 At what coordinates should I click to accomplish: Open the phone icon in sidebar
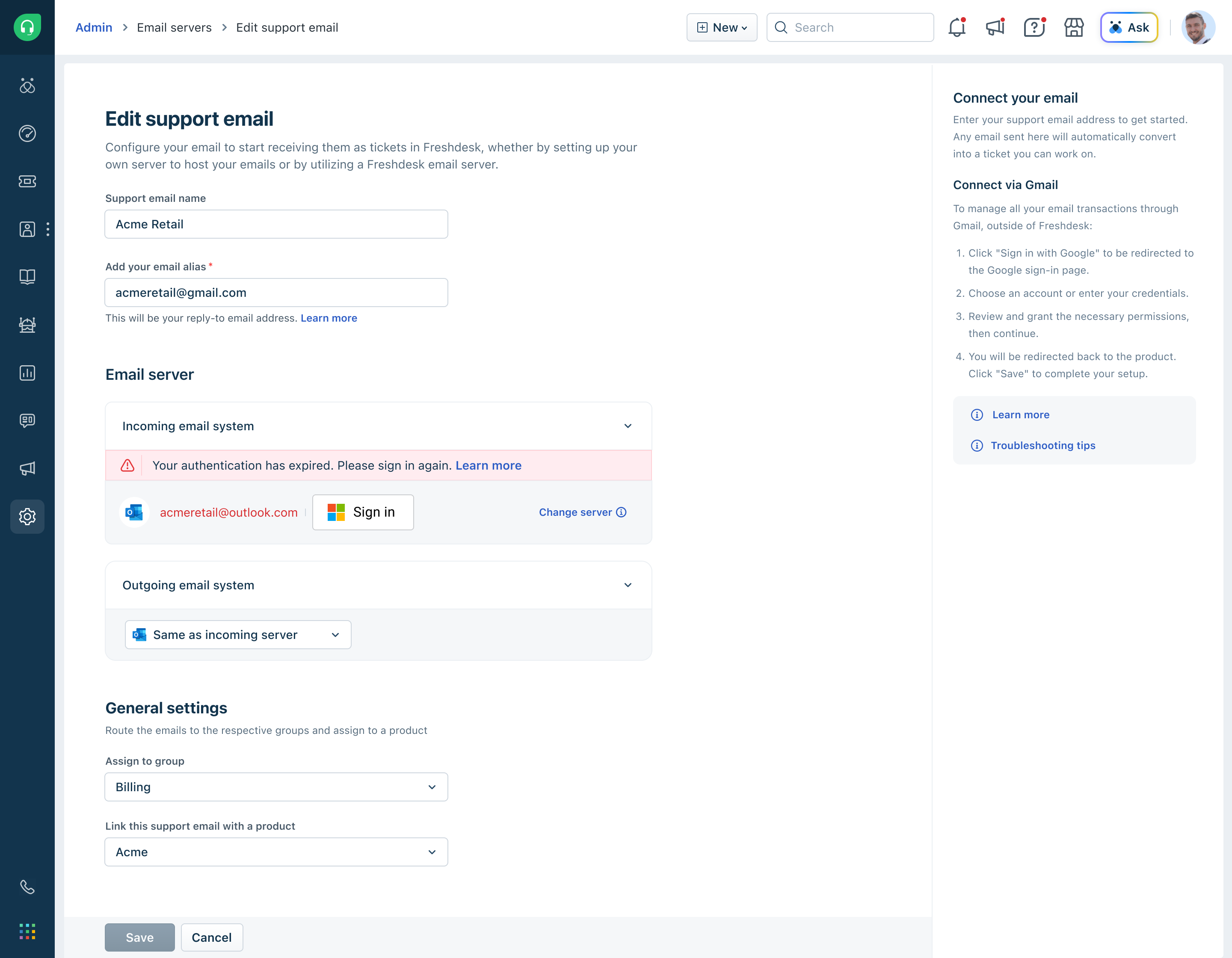coord(27,887)
